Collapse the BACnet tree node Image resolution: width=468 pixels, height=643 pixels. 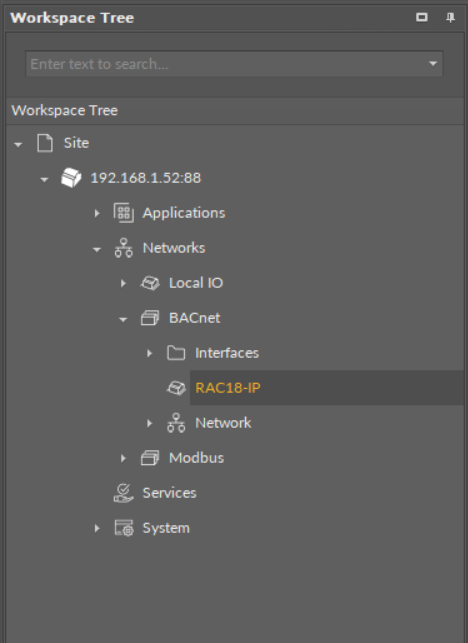[x=123, y=319]
